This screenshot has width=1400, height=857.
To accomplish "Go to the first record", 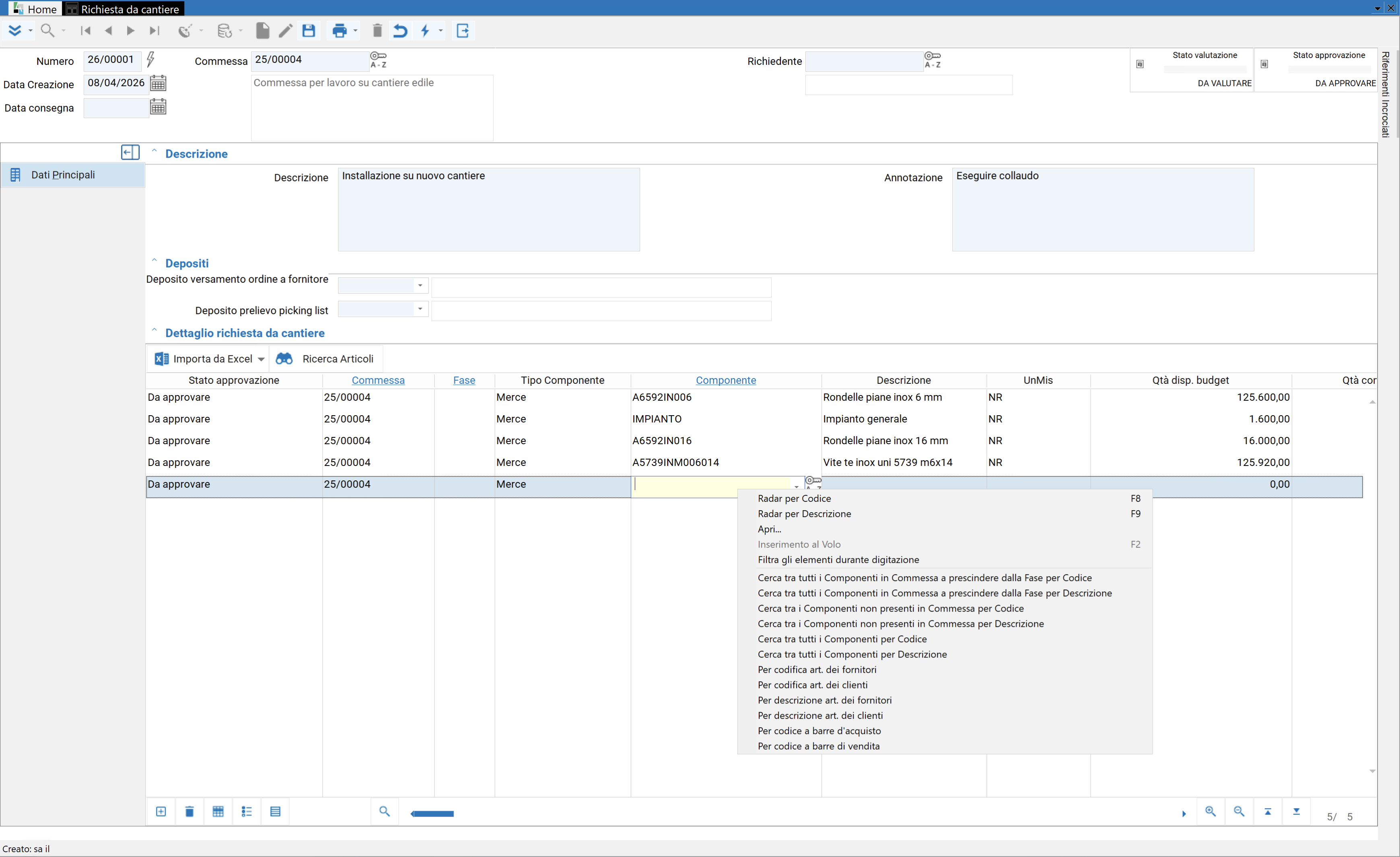I will coord(86,31).
